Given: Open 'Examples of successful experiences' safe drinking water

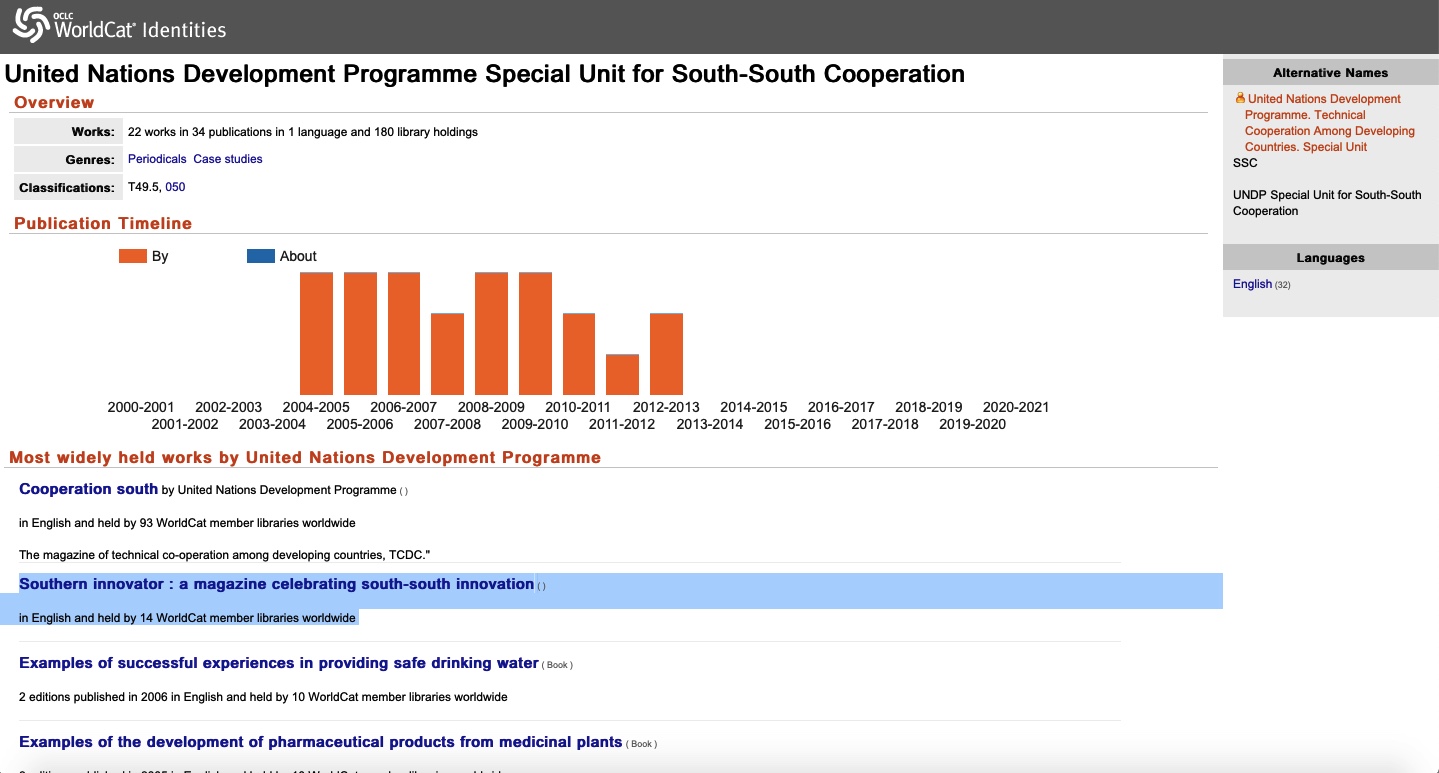Looking at the screenshot, I should 279,663.
